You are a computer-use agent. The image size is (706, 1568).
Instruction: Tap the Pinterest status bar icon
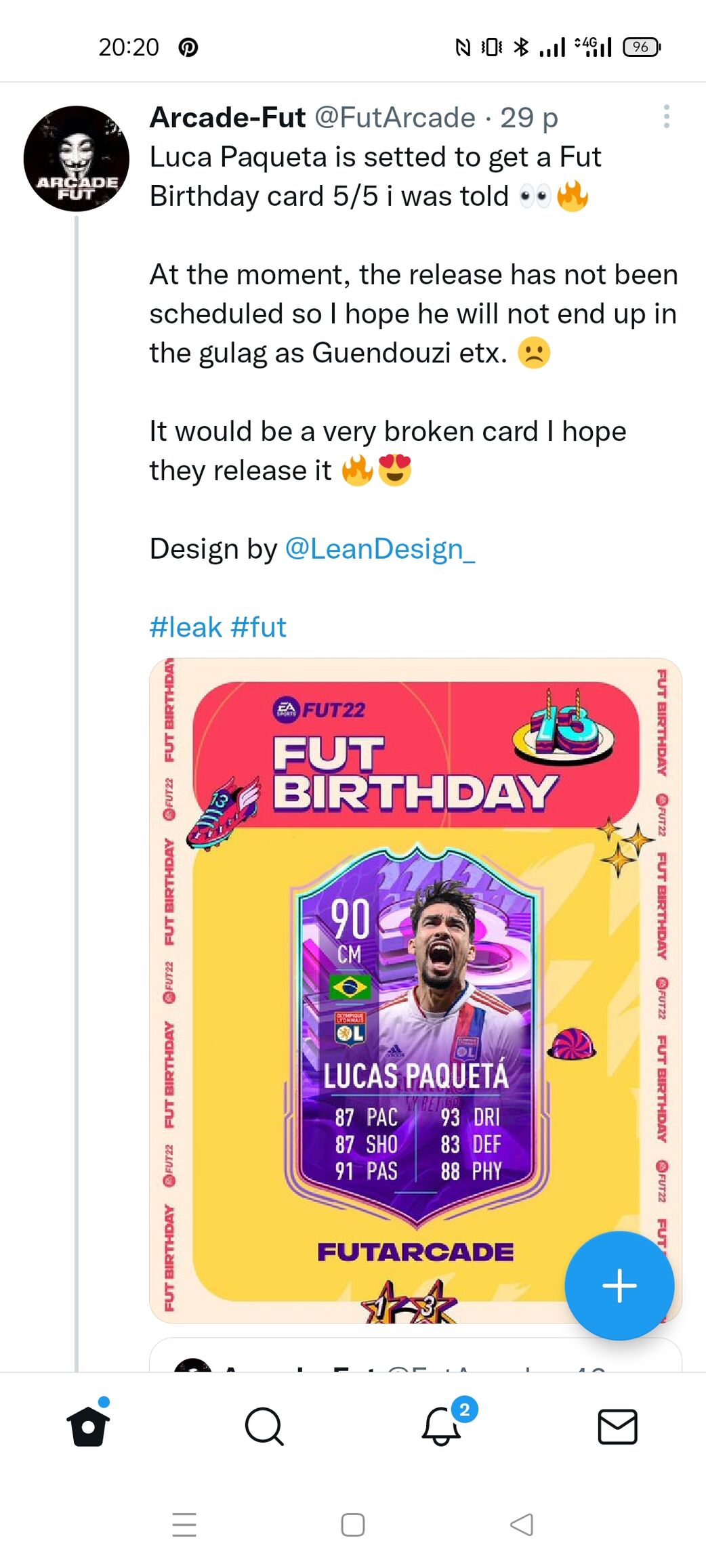pos(188,47)
